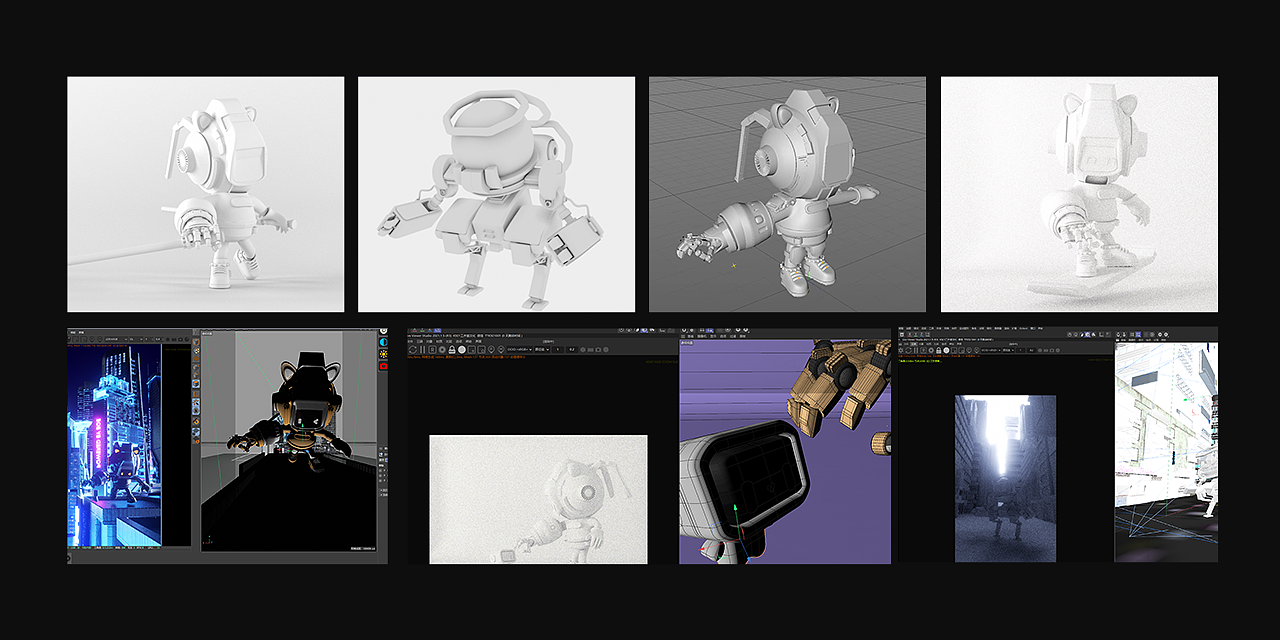Open settings gear in clay robot Live Viewer
Viewport: 1280px width, 640px height.
(x=442, y=350)
